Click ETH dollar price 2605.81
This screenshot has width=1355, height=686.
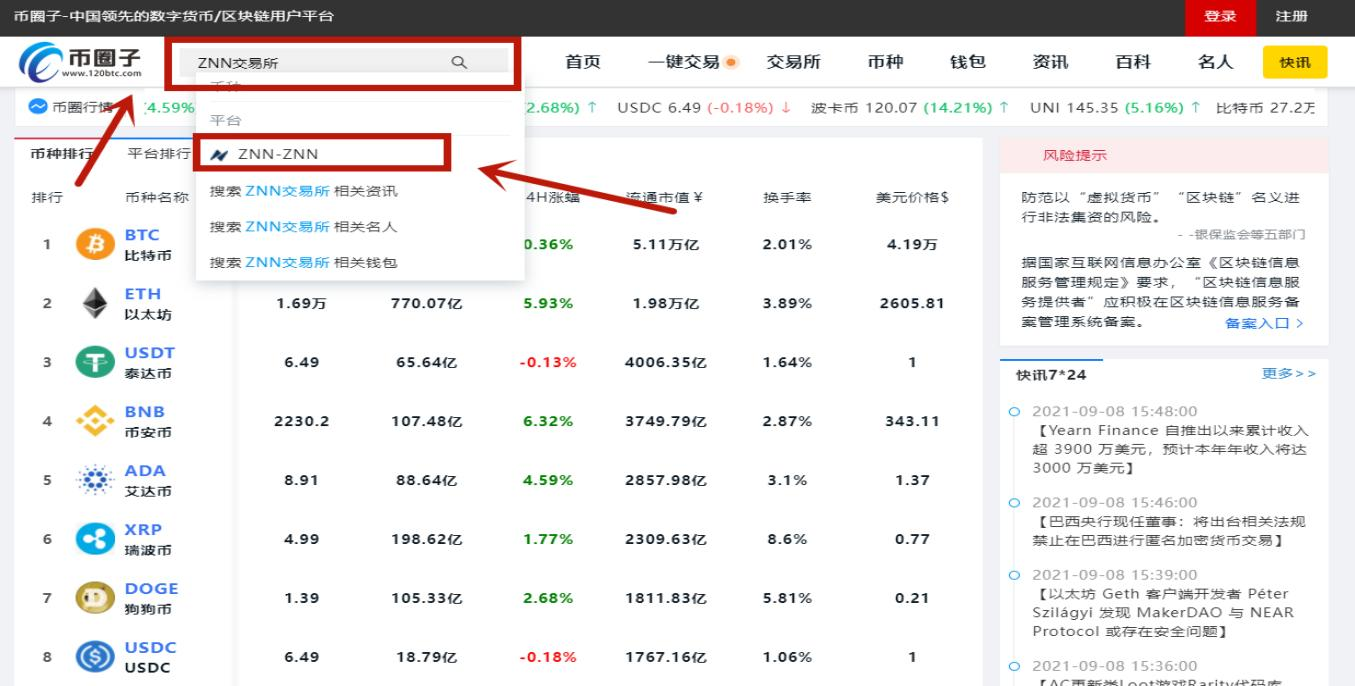(912, 303)
